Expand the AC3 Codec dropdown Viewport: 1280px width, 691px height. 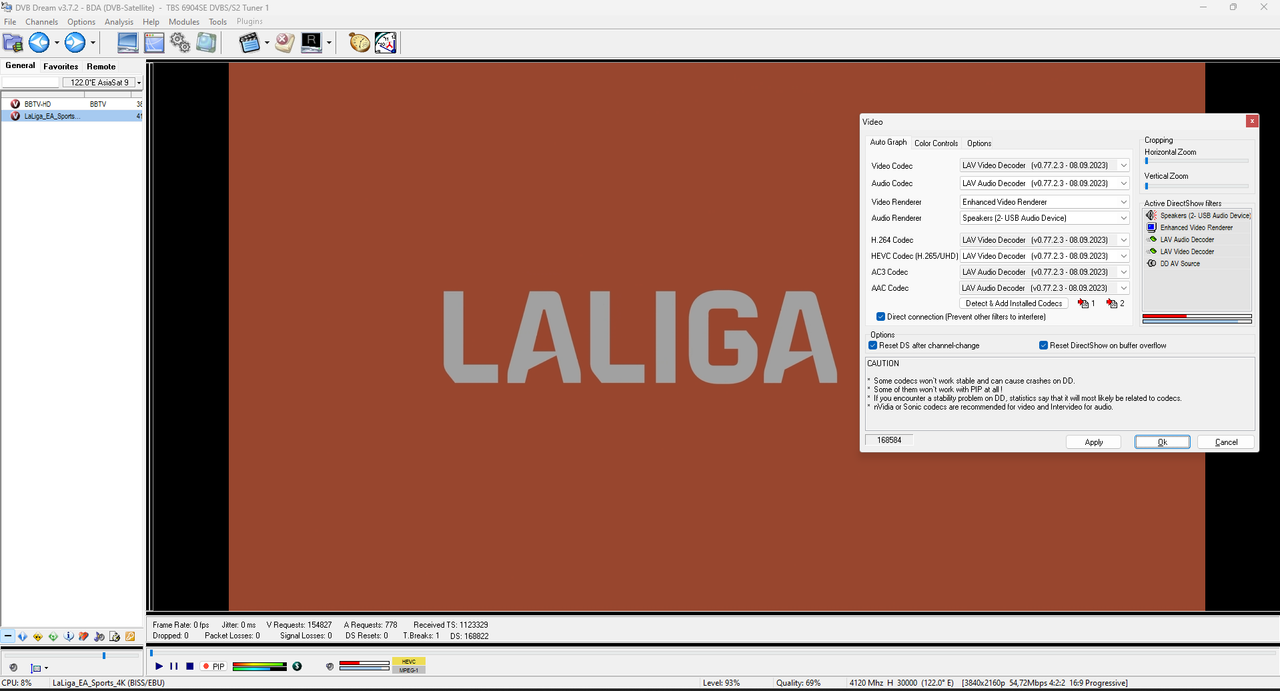[1124, 272]
